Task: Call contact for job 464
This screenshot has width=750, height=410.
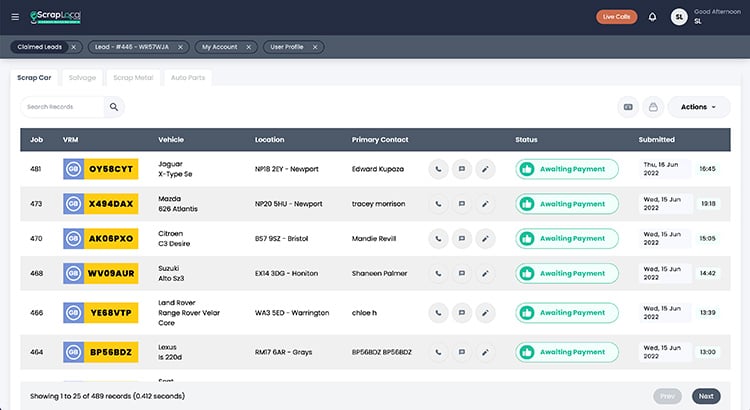Action: [x=438, y=352]
